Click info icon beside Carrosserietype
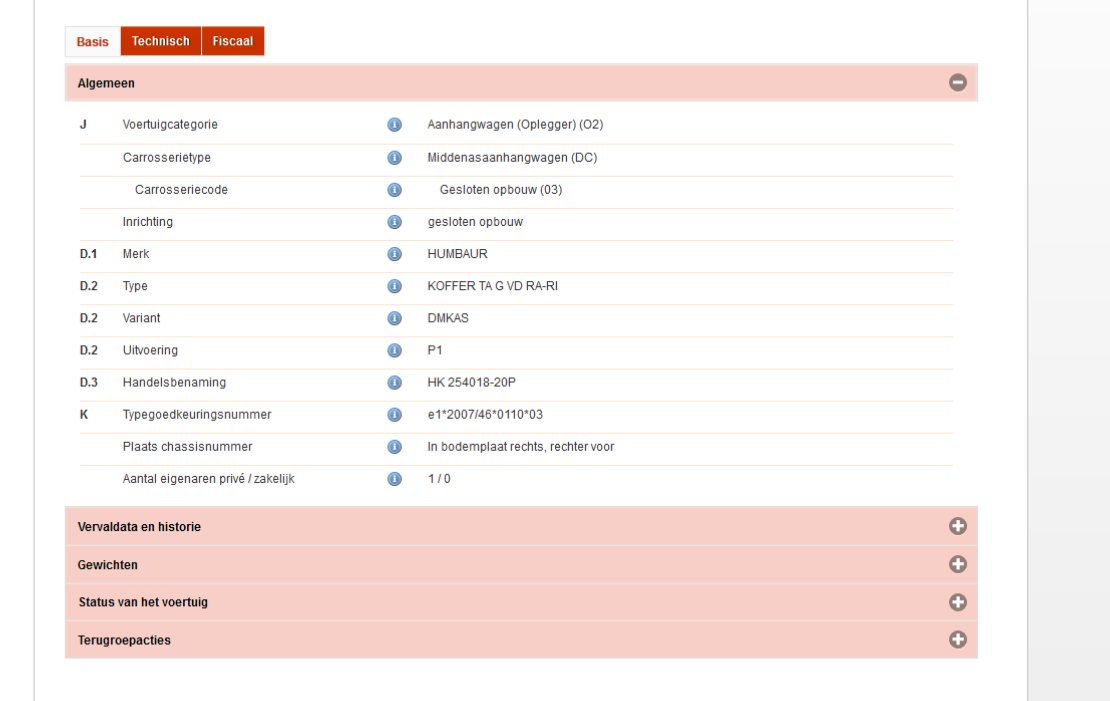This screenshot has height=701, width=1110. tap(394, 158)
